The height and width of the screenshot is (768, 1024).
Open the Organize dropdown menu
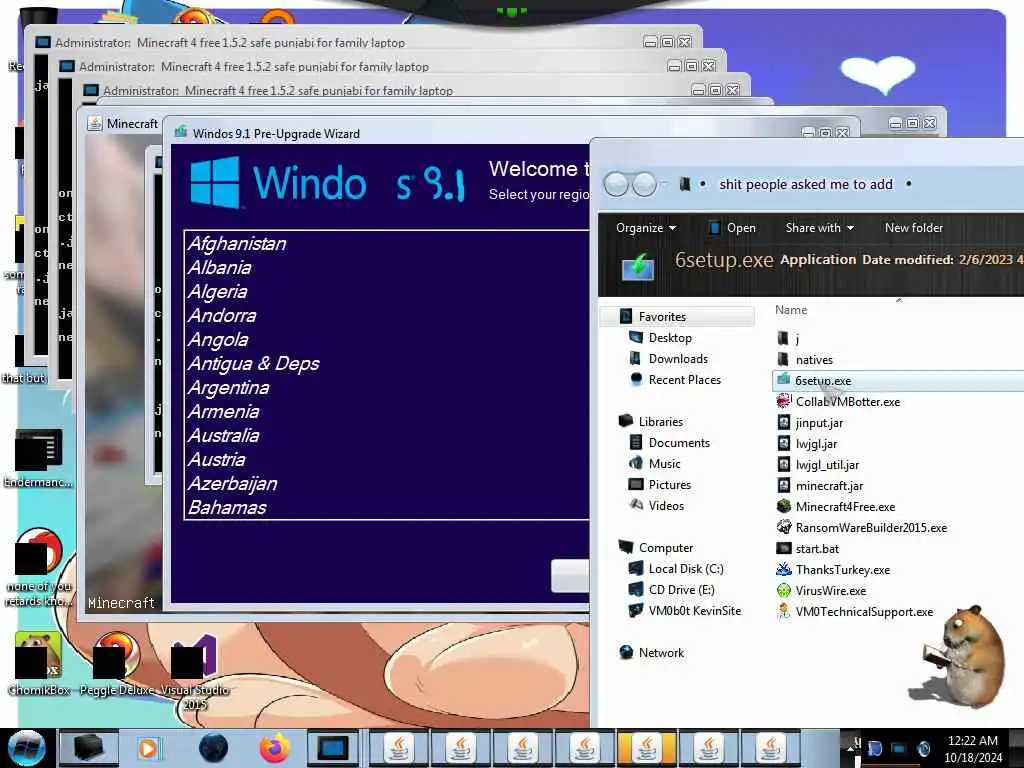pos(646,228)
